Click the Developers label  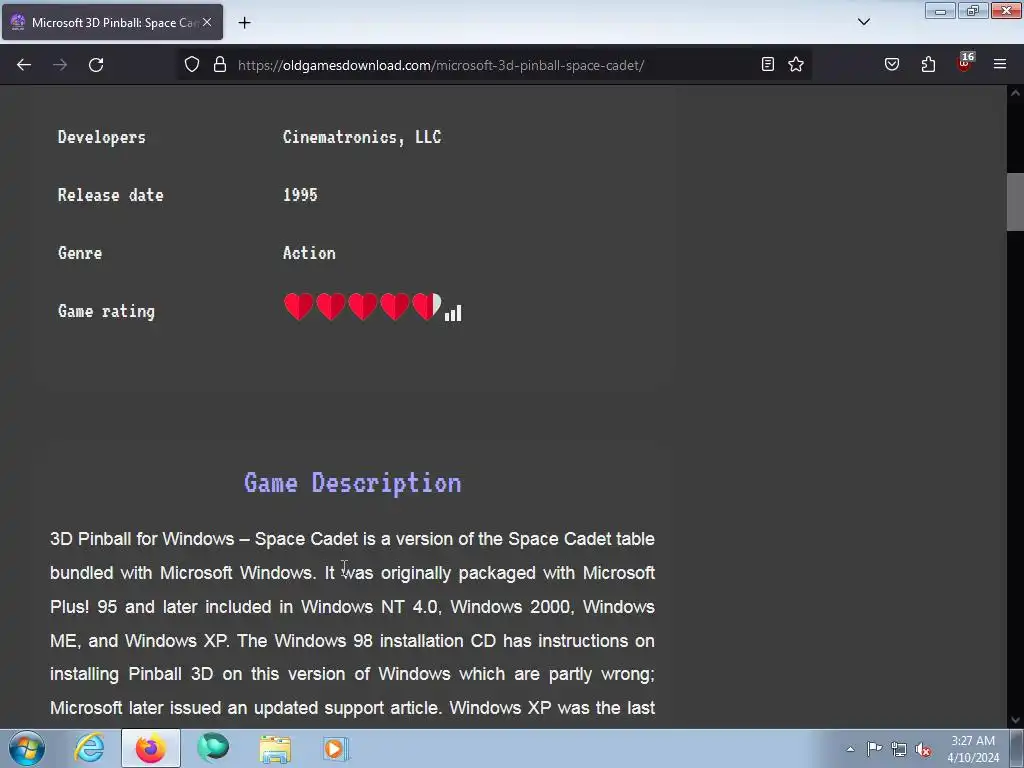click(x=102, y=137)
